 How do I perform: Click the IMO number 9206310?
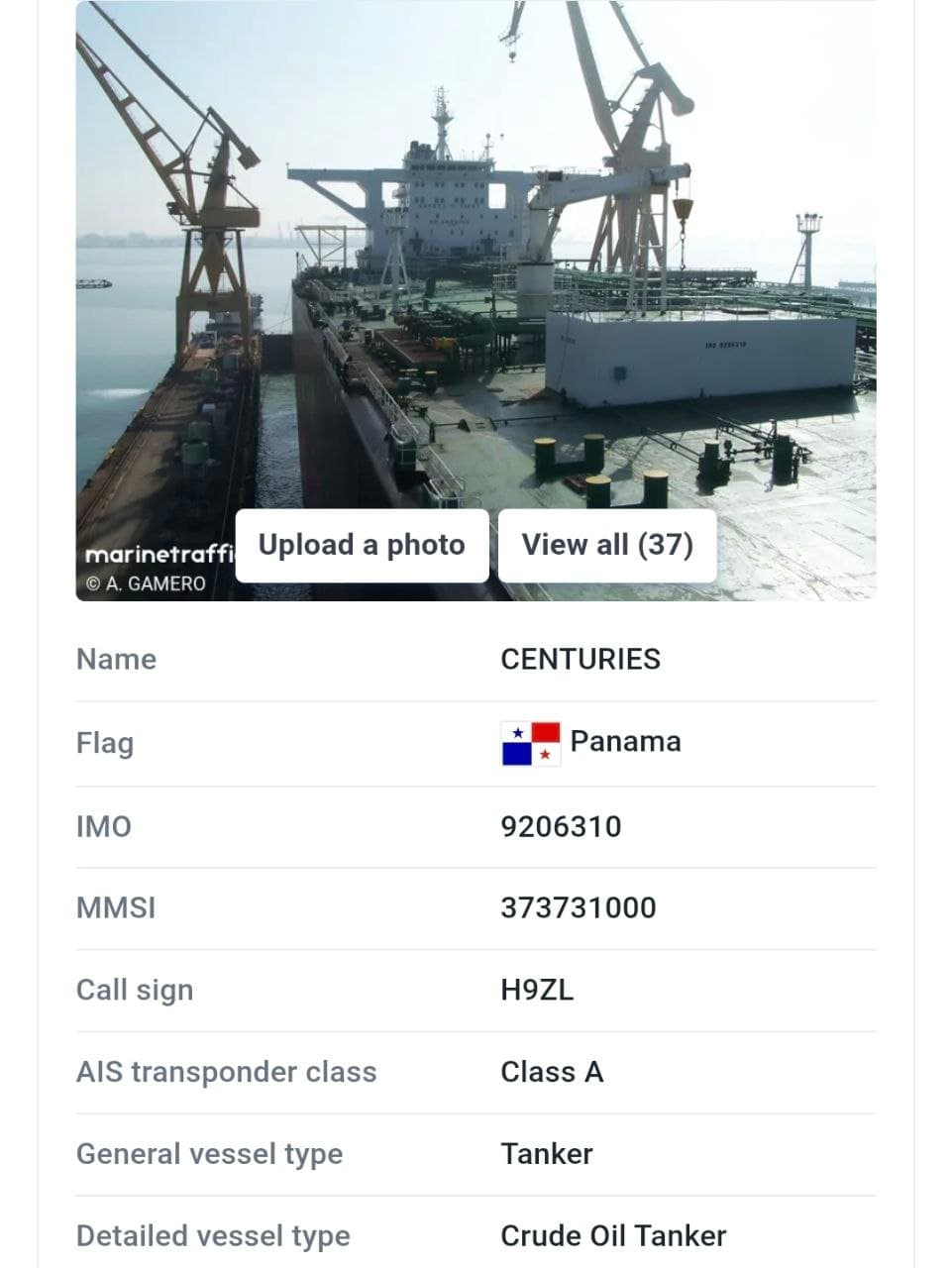coord(561,825)
